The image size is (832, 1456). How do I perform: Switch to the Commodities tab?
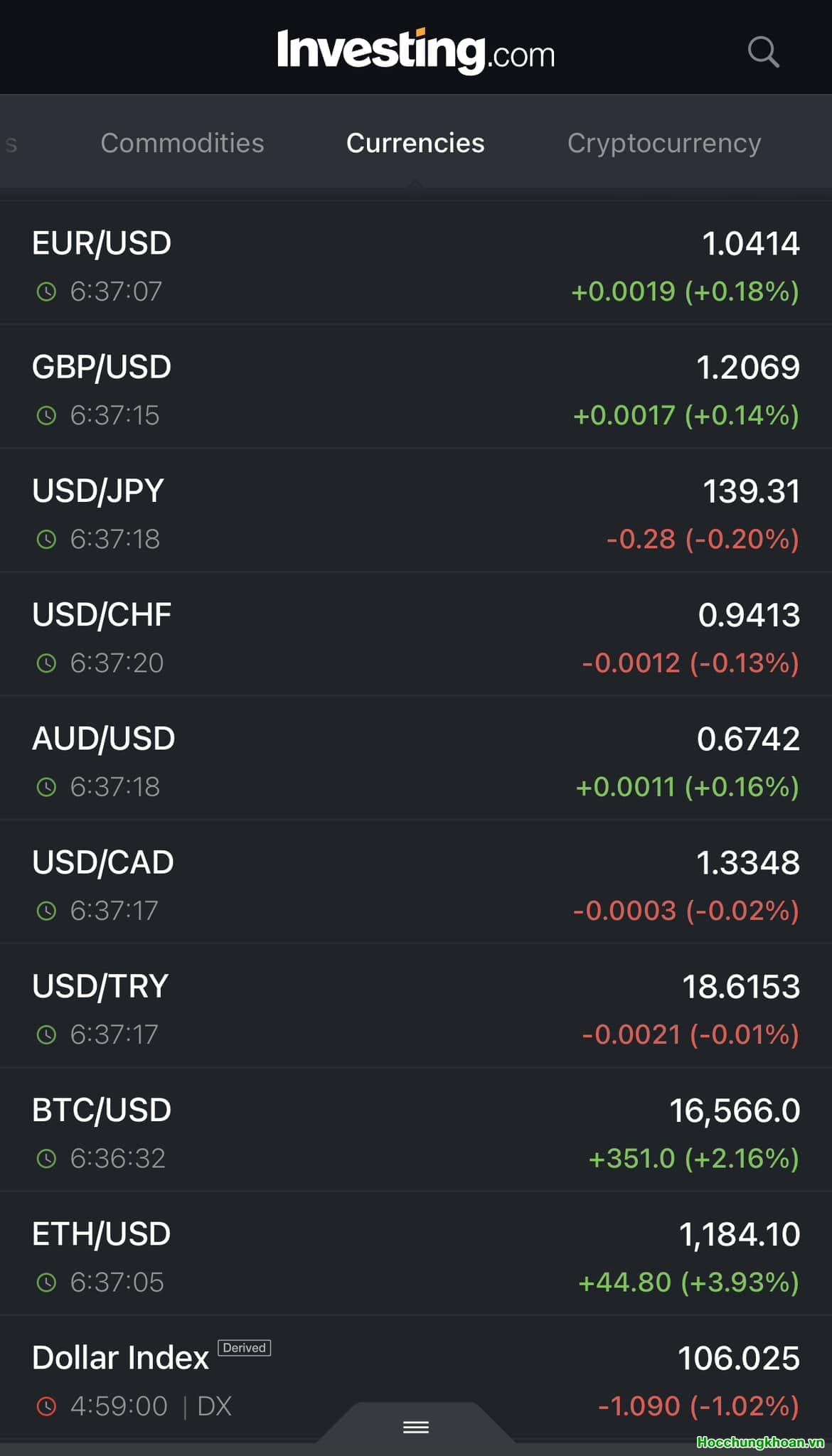coord(182,143)
